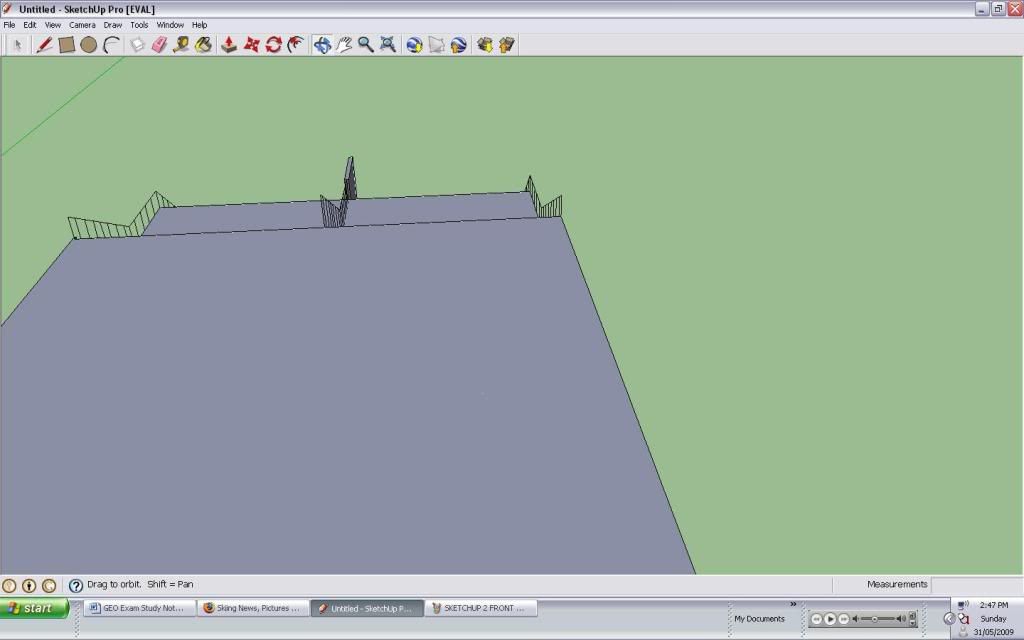Select the Move tool
This screenshot has width=1024, height=640.
click(251, 44)
